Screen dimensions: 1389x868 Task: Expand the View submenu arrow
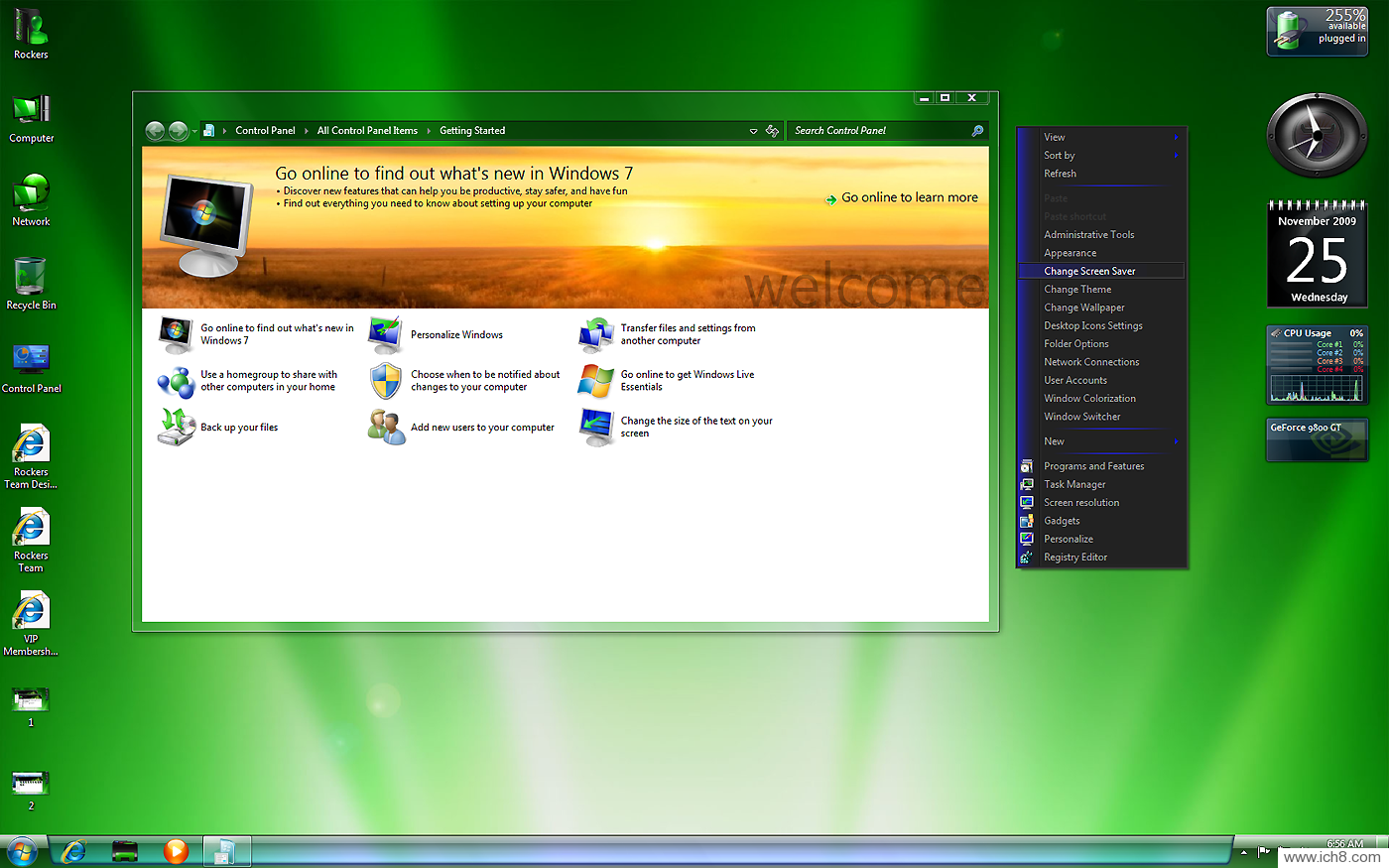tap(1177, 137)
